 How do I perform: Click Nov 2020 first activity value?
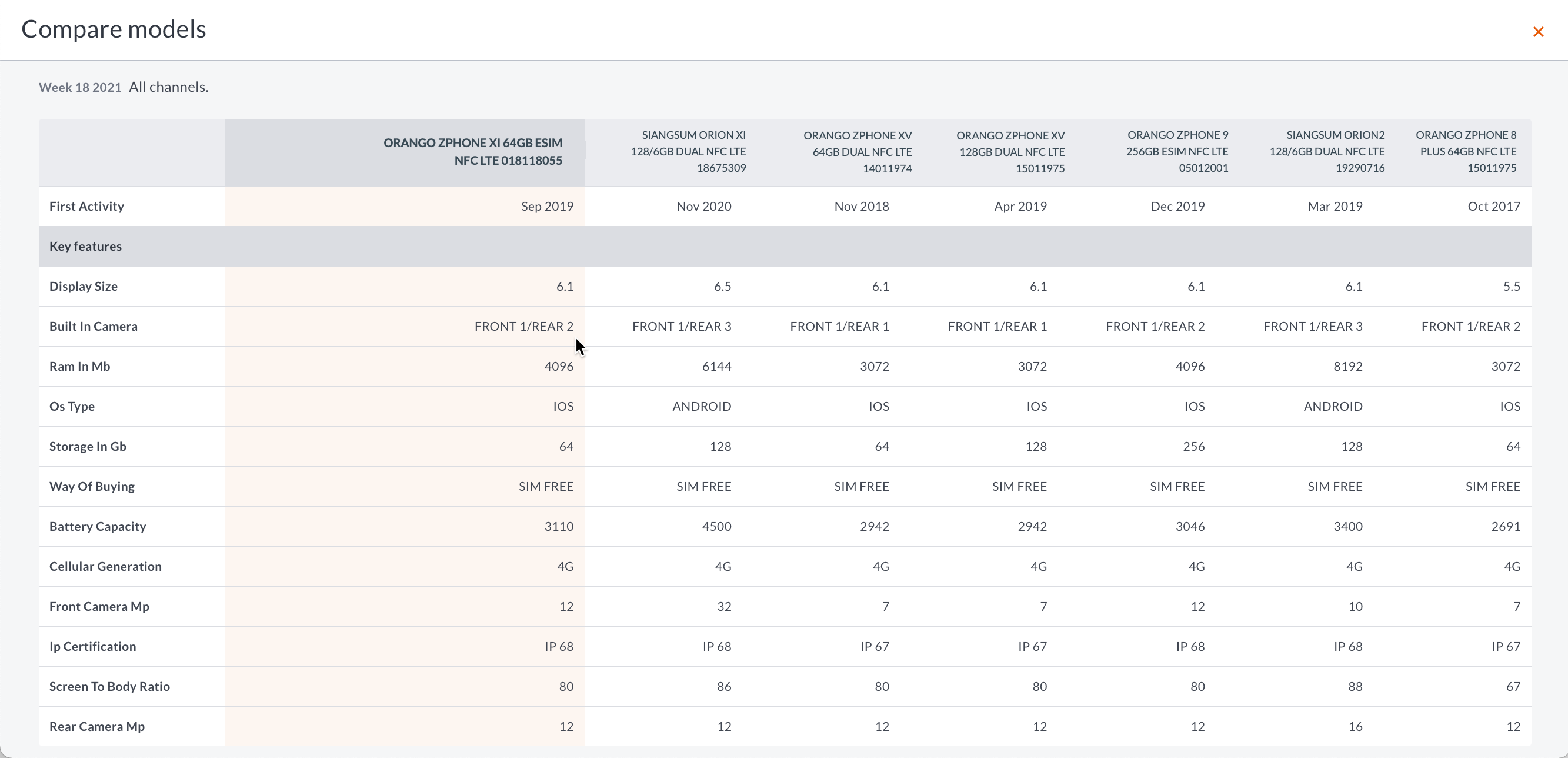[703, 207]
